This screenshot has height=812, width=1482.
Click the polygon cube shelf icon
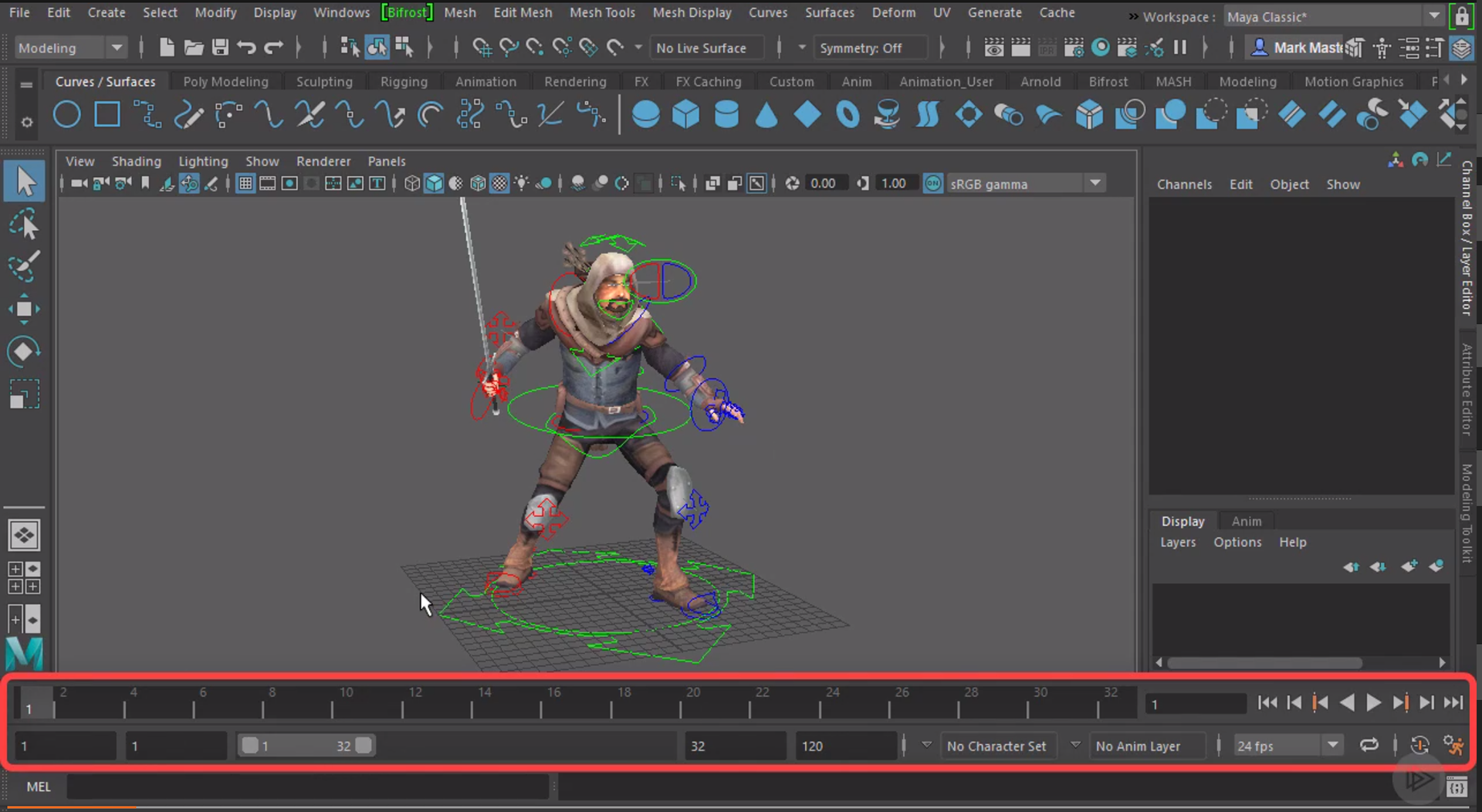coord(685,116)
